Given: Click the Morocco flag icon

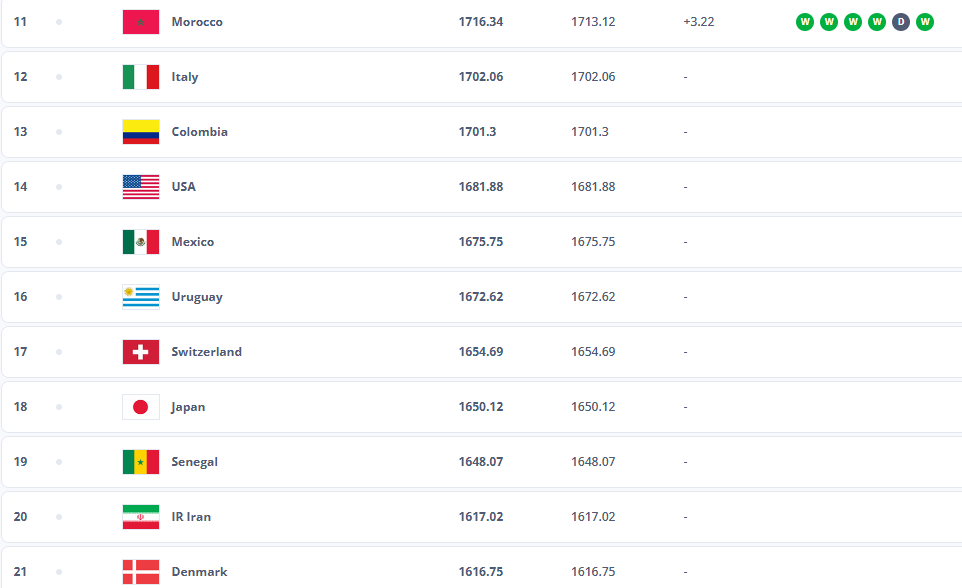Looking at the screenshot, I should (x=140, y=22).
